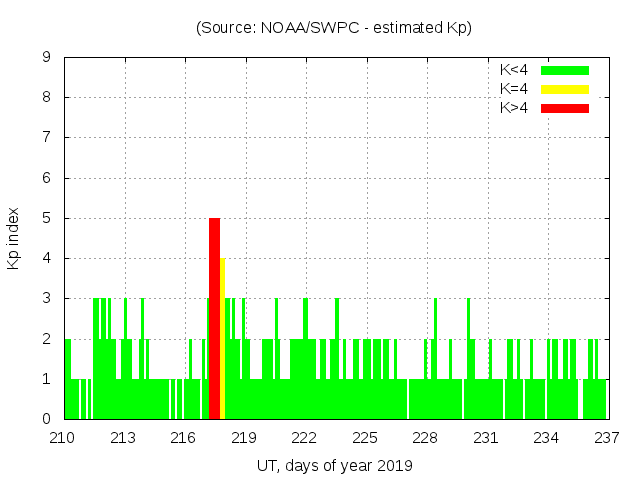
Task: Click the tall red Kp 5 bar
Action: click(x=214, y=318)
